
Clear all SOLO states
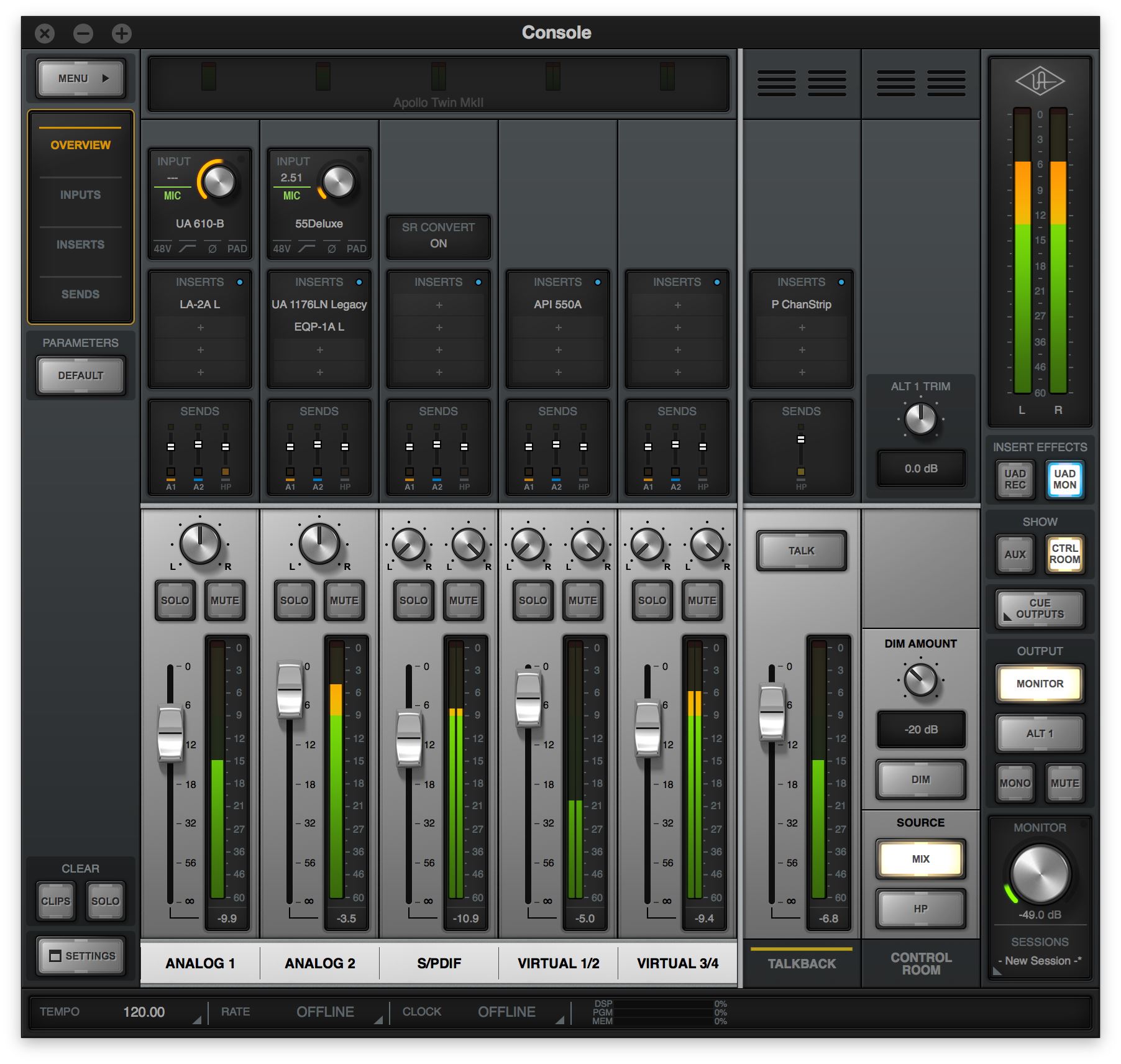[x=105, y=901]
